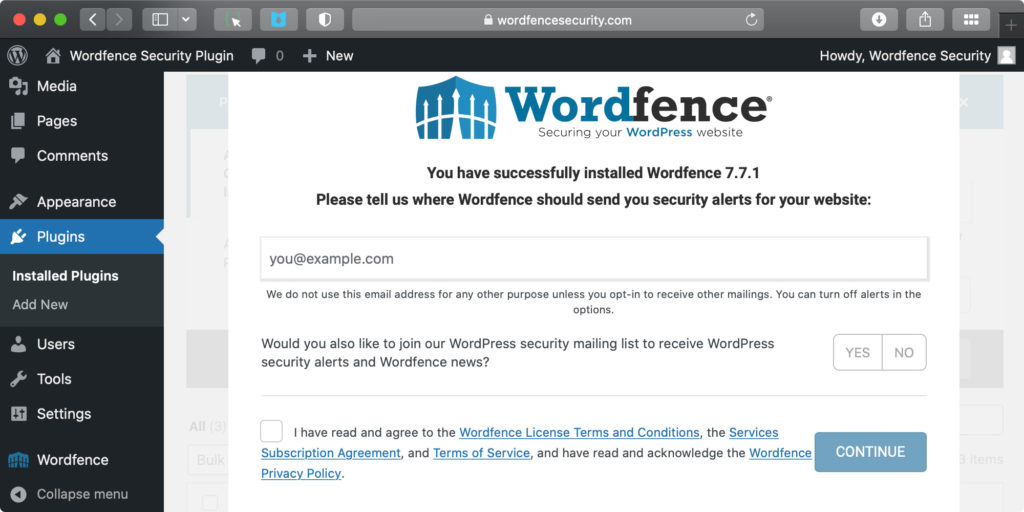1024x512 pixels.
Task: Open comments bubble in admin bar
Action: (268, 56)
